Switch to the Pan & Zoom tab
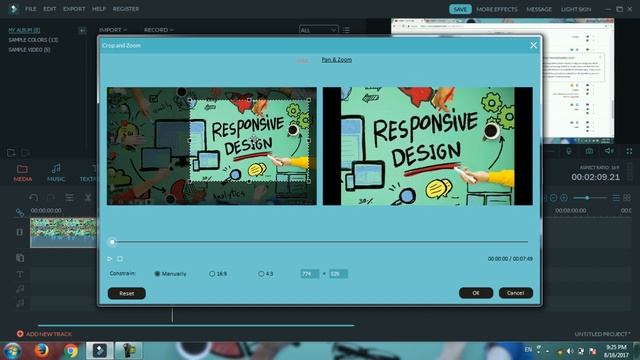 [x=336, y=60]
